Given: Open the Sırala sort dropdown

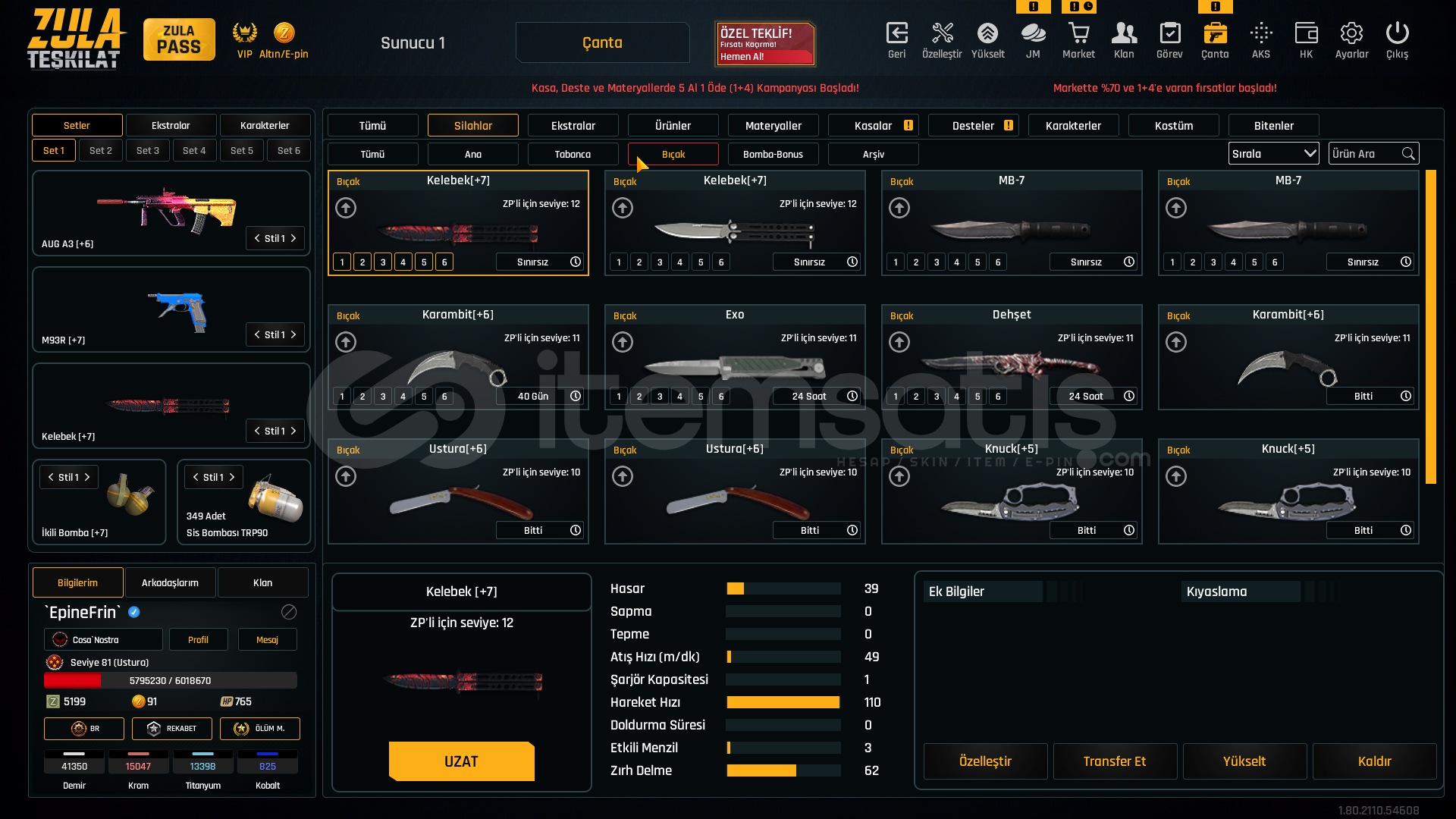Looking at the screenshot, I should [x=1273, y=154].
